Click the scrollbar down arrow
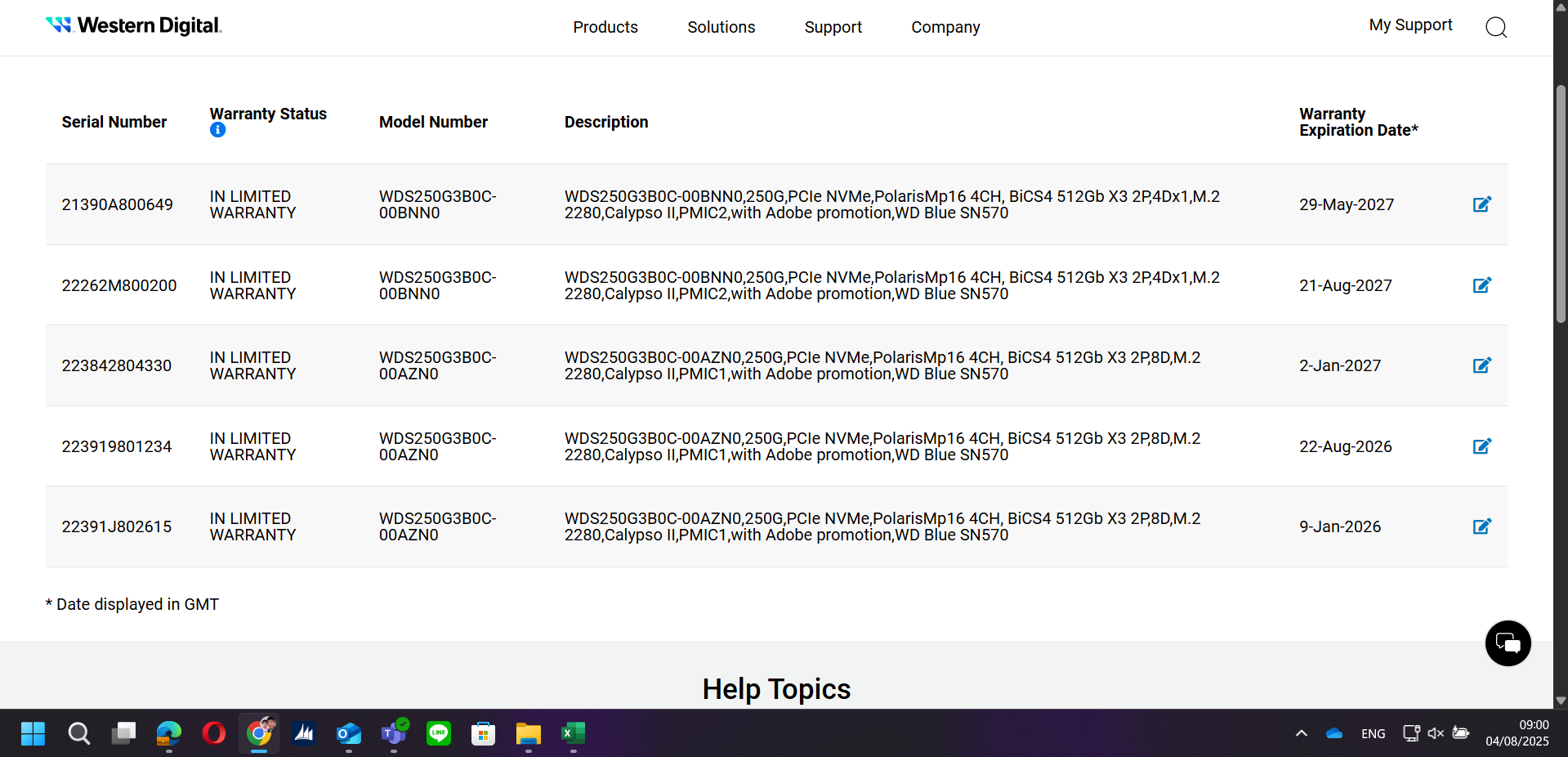1568x757 pixels. coord(1561,701)
